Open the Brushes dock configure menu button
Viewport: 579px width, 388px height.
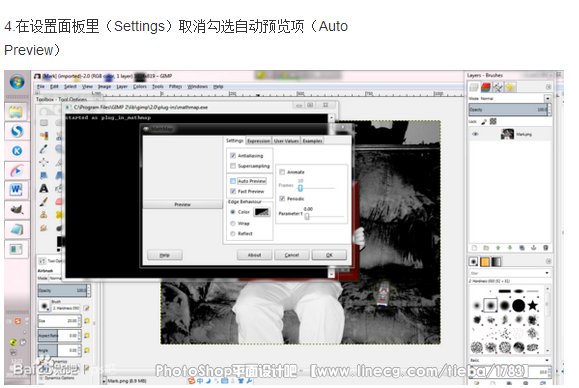(548, 261)
